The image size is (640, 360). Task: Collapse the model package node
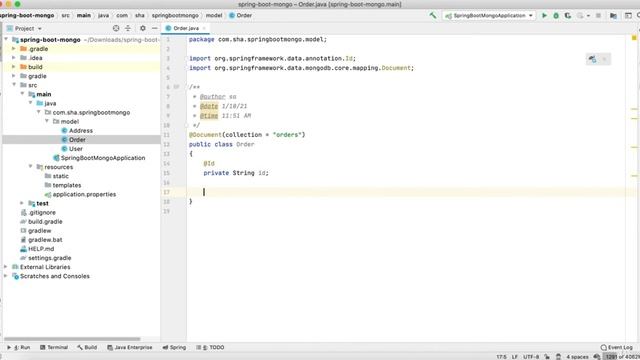(x=47, y=121)
